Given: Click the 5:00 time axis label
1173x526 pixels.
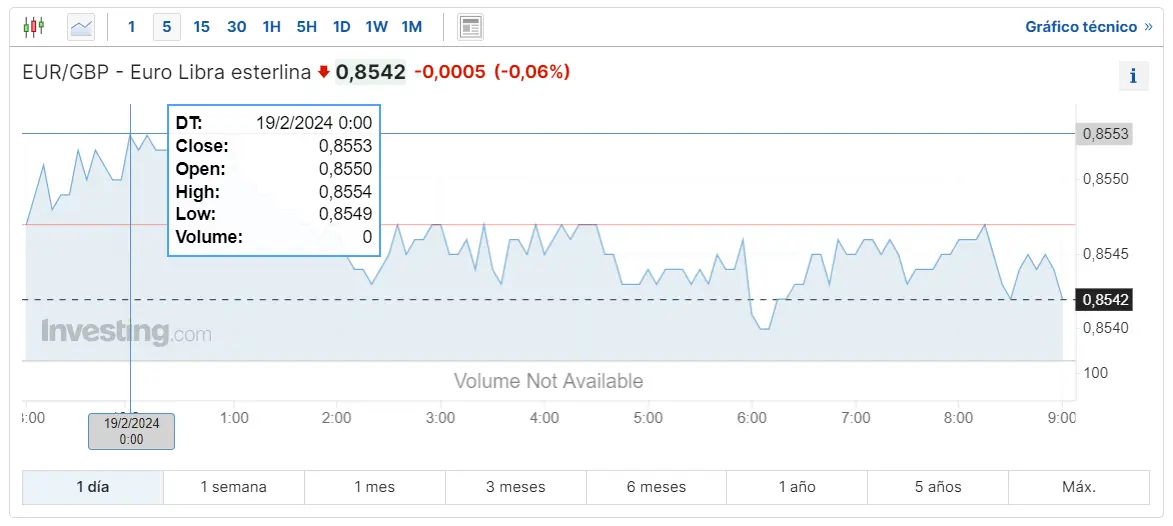Looking at the screenshot, I should click(x=648, y=418).
